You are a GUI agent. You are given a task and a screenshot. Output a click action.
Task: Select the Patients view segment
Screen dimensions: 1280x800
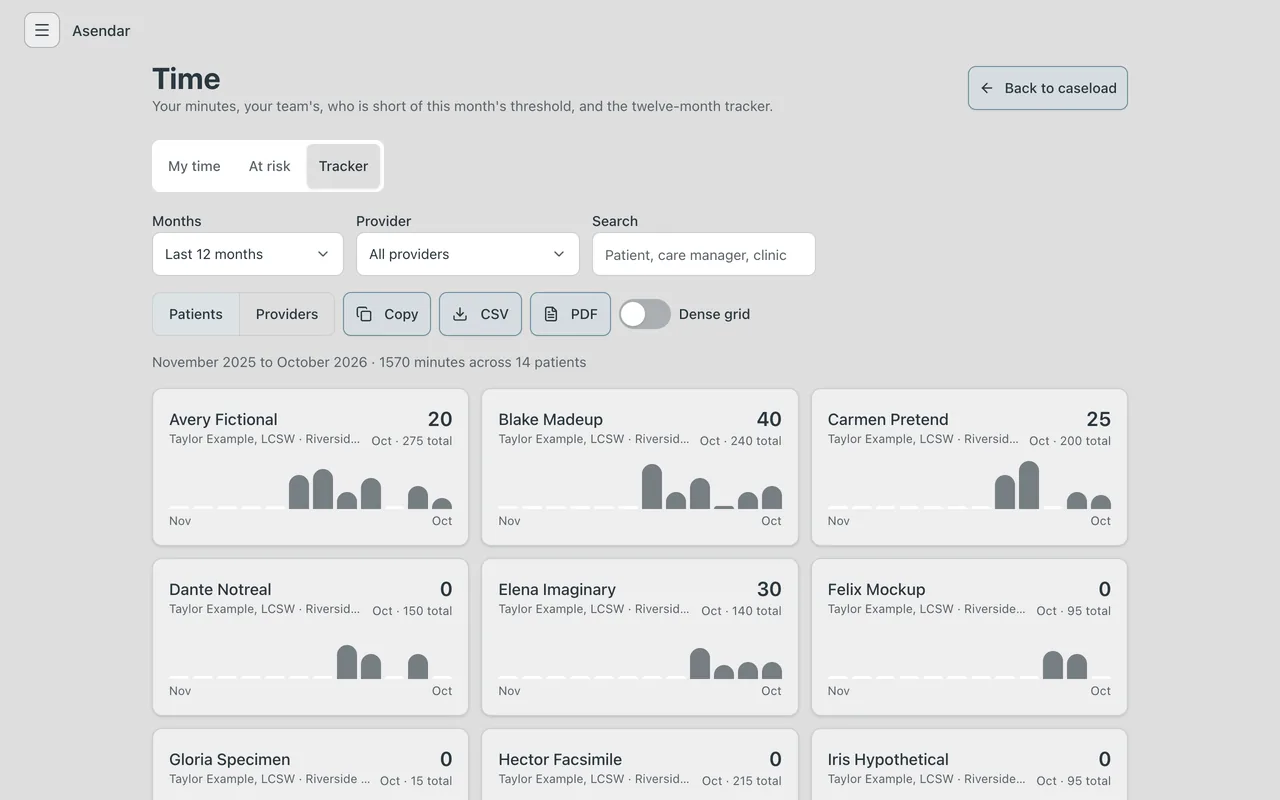pos(196,314)
